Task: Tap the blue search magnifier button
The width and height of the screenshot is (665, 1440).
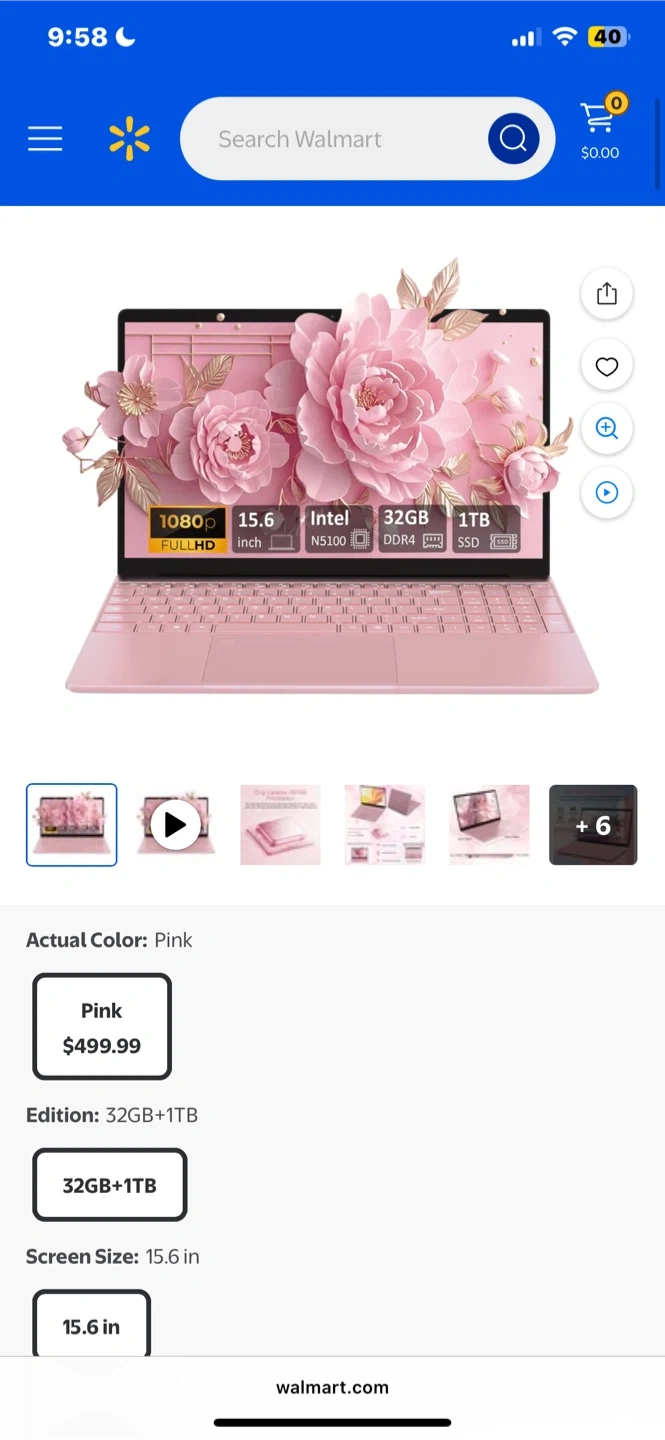Action: click(514, 139)
